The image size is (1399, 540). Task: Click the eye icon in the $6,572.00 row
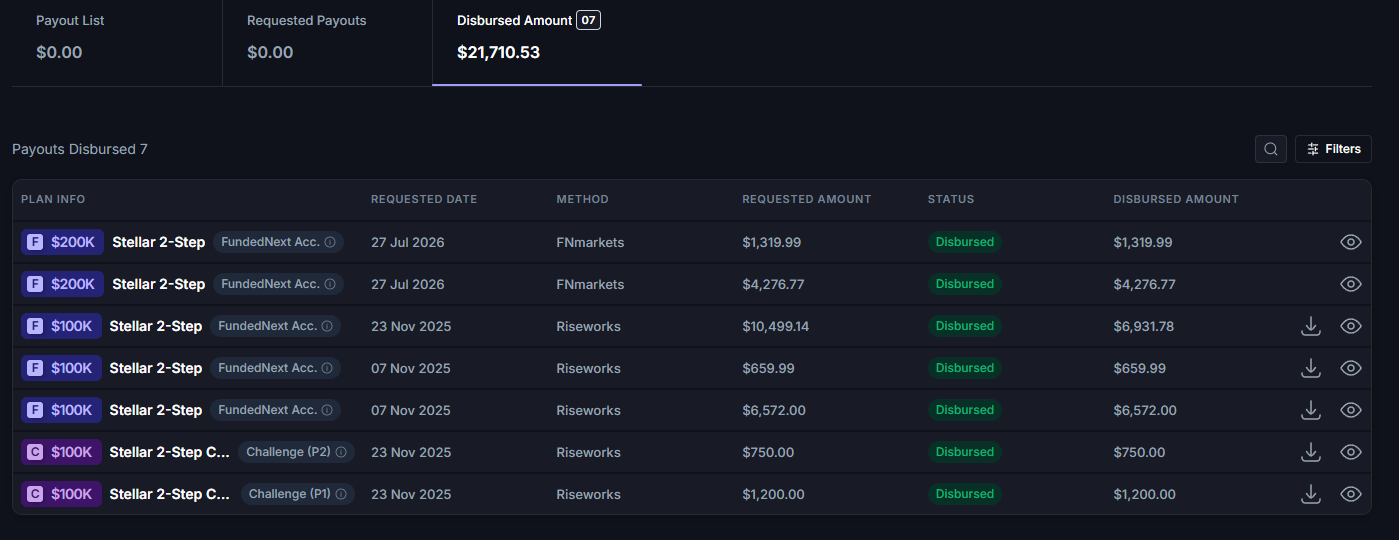tap(1351, 410)
